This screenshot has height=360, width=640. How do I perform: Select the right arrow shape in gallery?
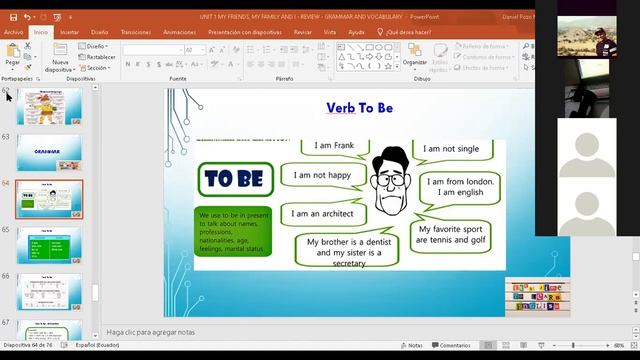[370, 57]
